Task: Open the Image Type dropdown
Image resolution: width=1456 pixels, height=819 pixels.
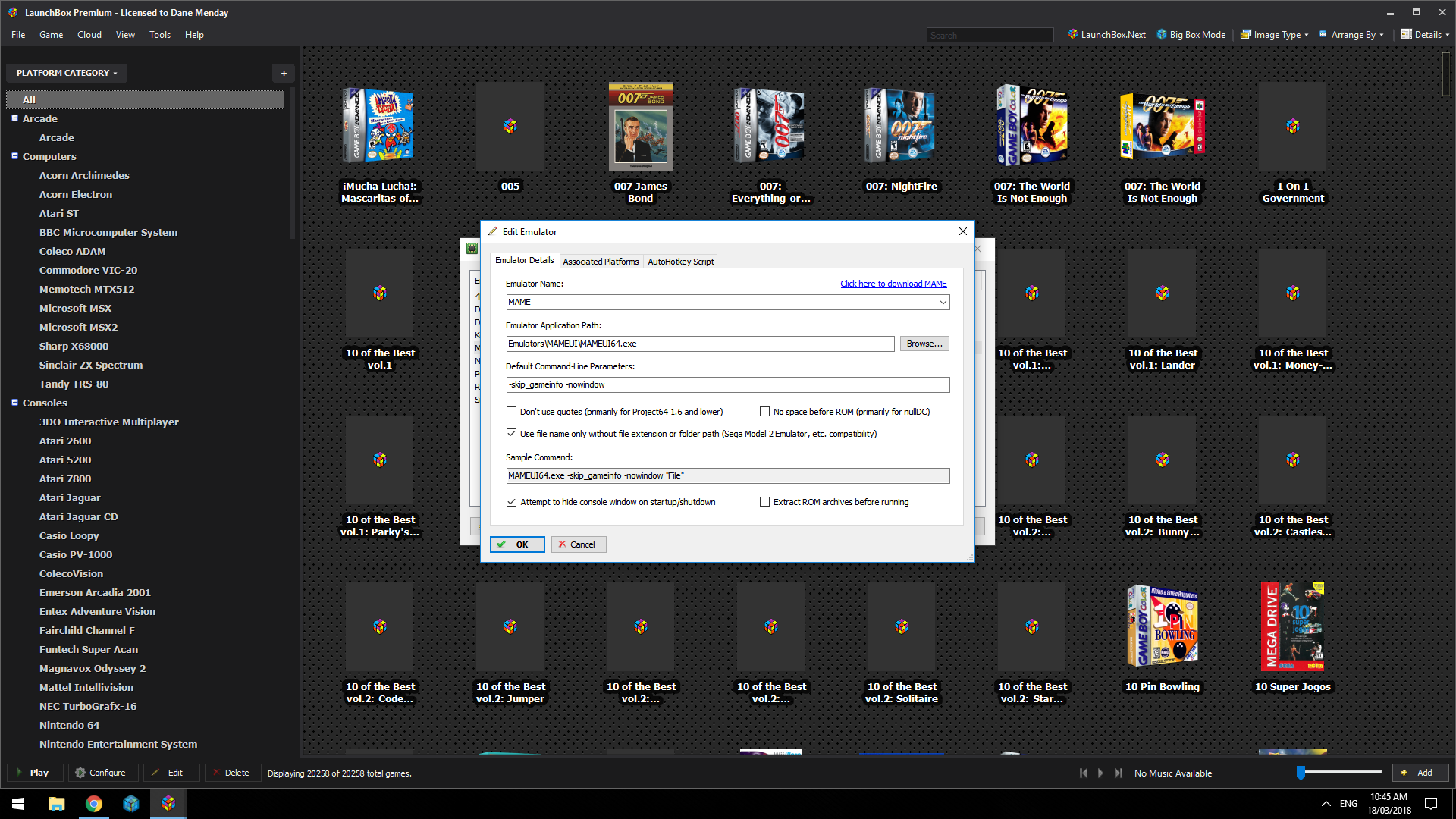Action: pyautogui.click(x=1275, y=35)
